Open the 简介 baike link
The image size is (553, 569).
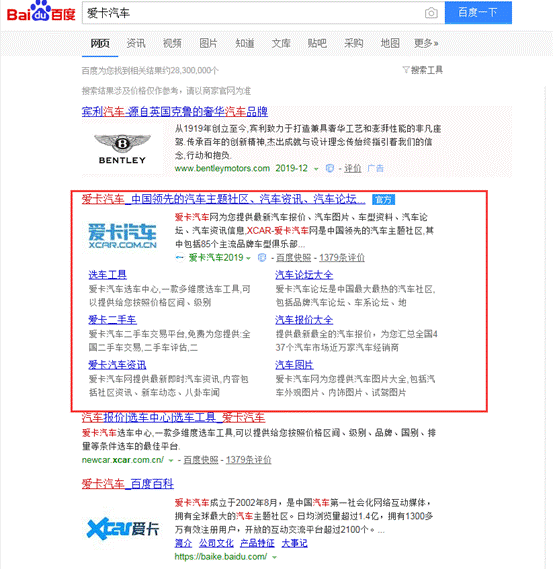click(x=183, y=543)
